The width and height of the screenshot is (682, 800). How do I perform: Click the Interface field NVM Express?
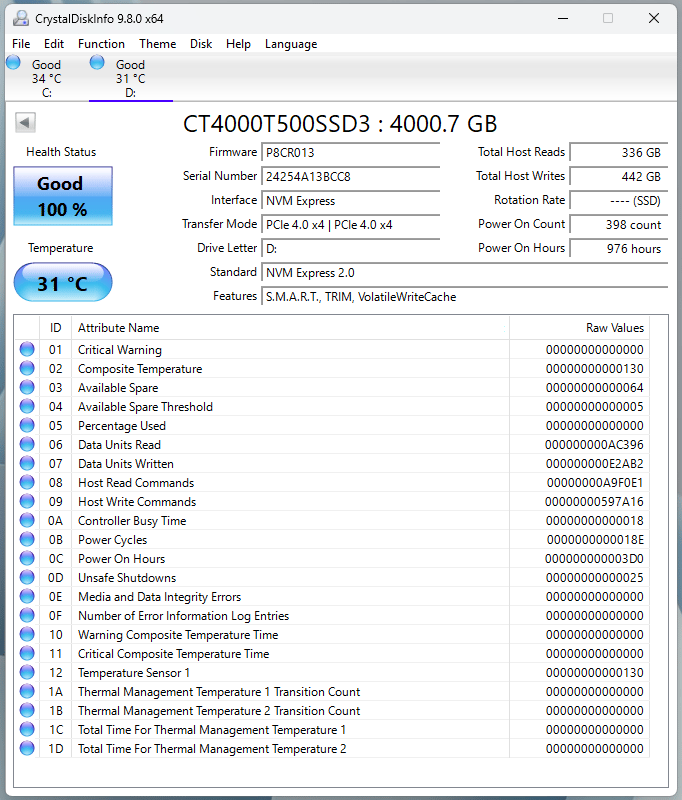click(350, 201)
